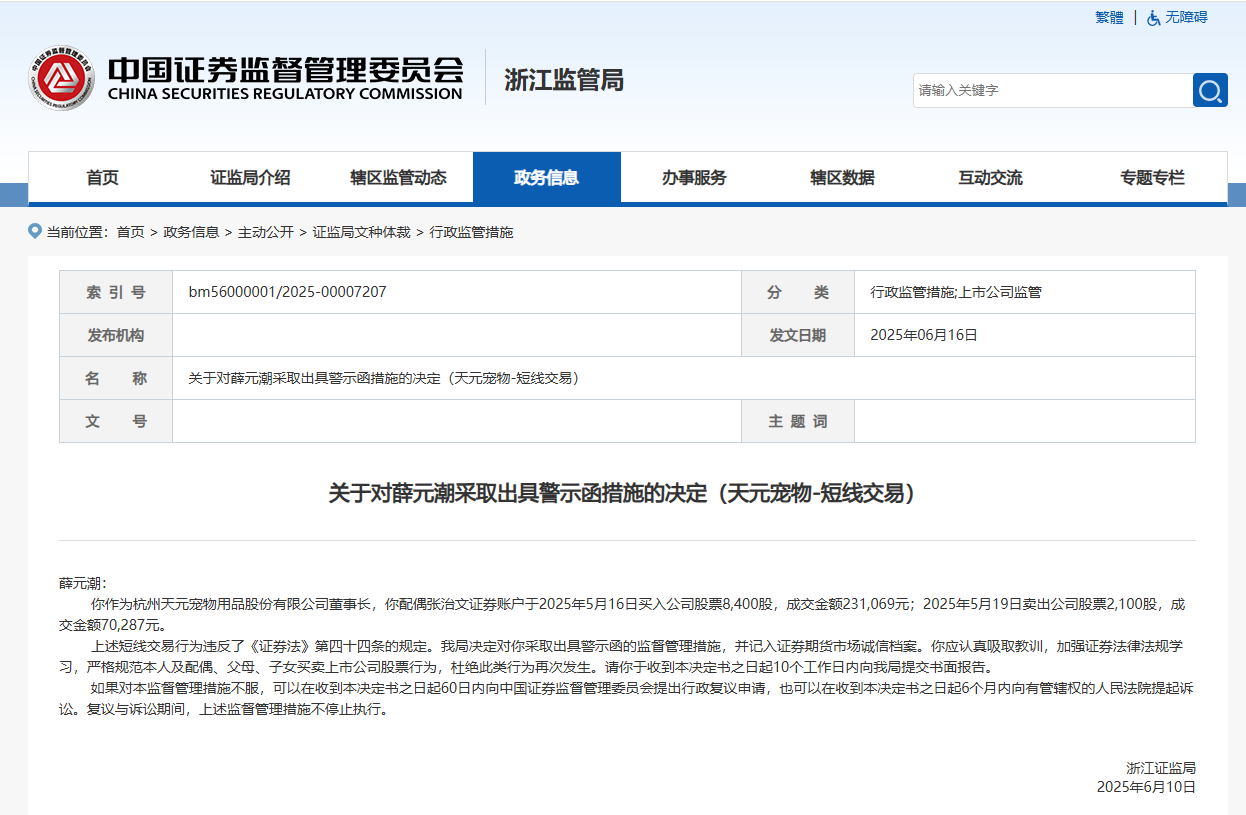Click 首页 in the breadcrumb path
Viewport: 1246px width, 815px height.
click(x=130, y=232)
